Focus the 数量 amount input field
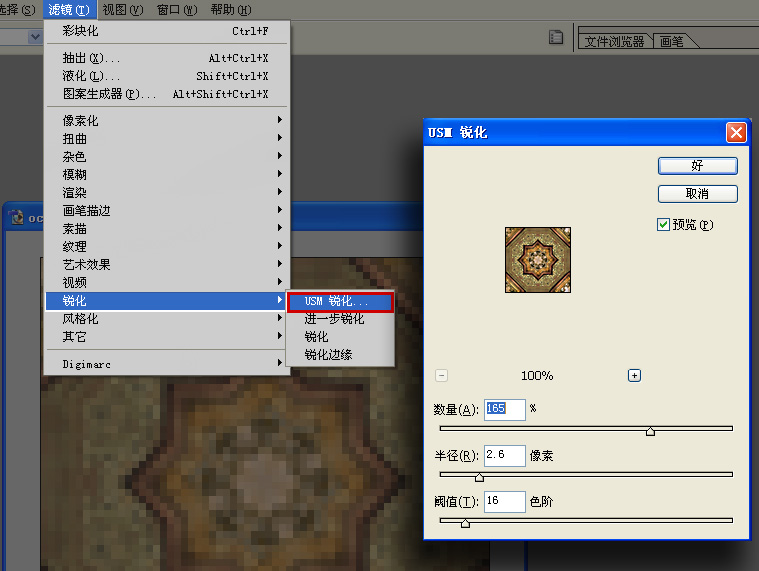The height and width of the screenshot is (571, 759). click(505, 409)
